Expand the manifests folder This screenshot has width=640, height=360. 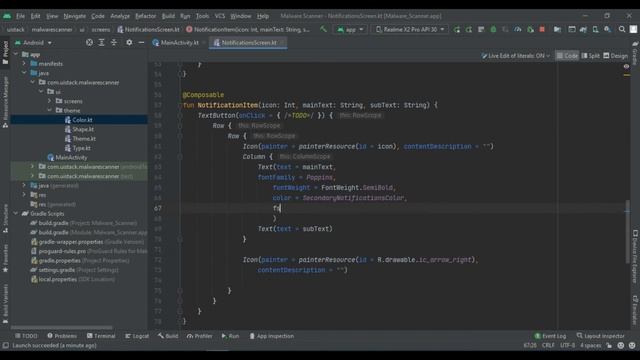pos(24,63)
